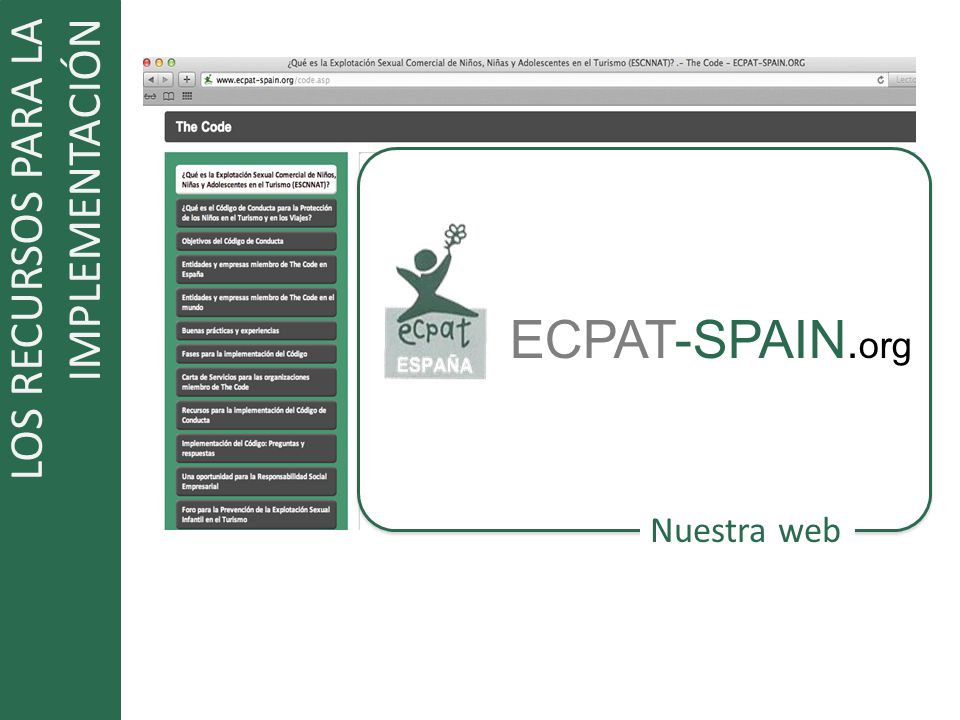This screenshot has width=960, height=720.
Task: Open the bookmarks book icon
Action: tap(168, 96)
